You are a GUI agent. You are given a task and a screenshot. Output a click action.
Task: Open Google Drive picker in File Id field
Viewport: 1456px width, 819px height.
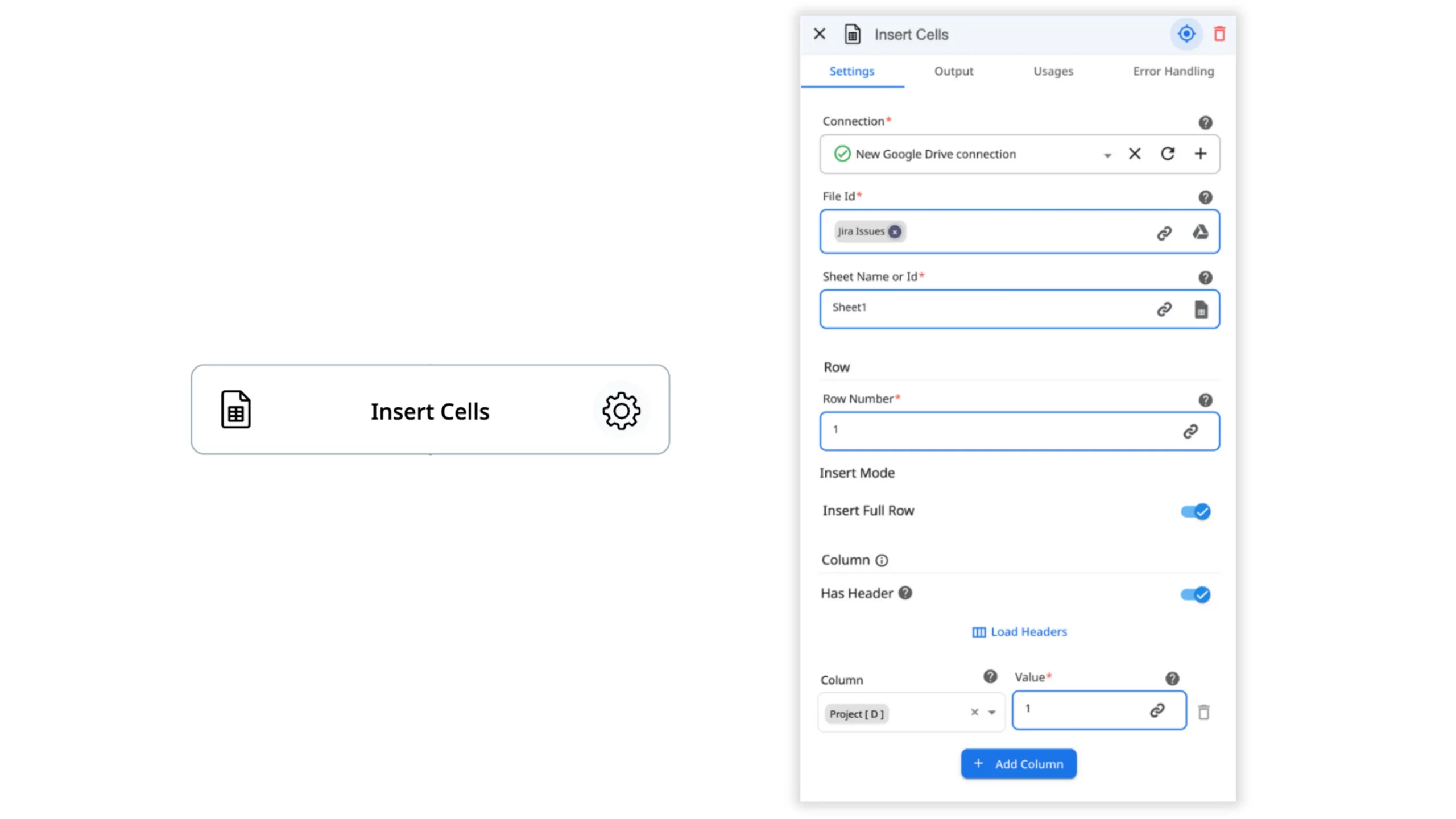pos(1200,232)
